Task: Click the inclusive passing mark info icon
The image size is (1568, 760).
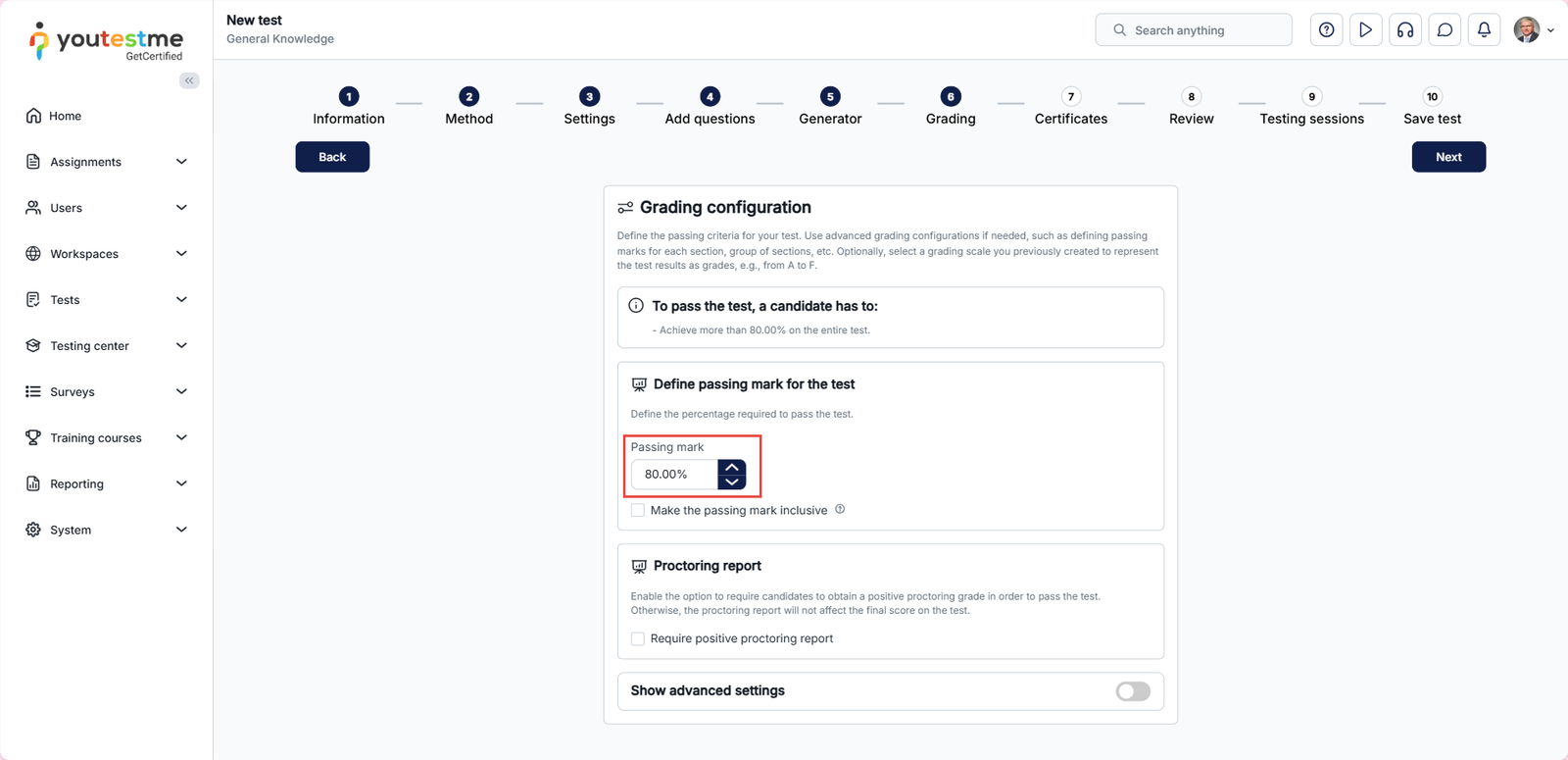Action: coord(840,509)
